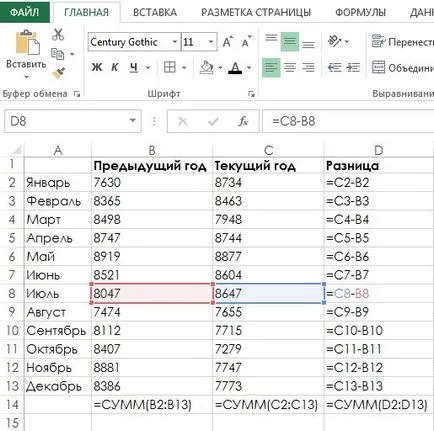Open the ФАЙЛ menu
Image resolution: width=434 pixels, height=431 pixels.
[x=25, y=12]
